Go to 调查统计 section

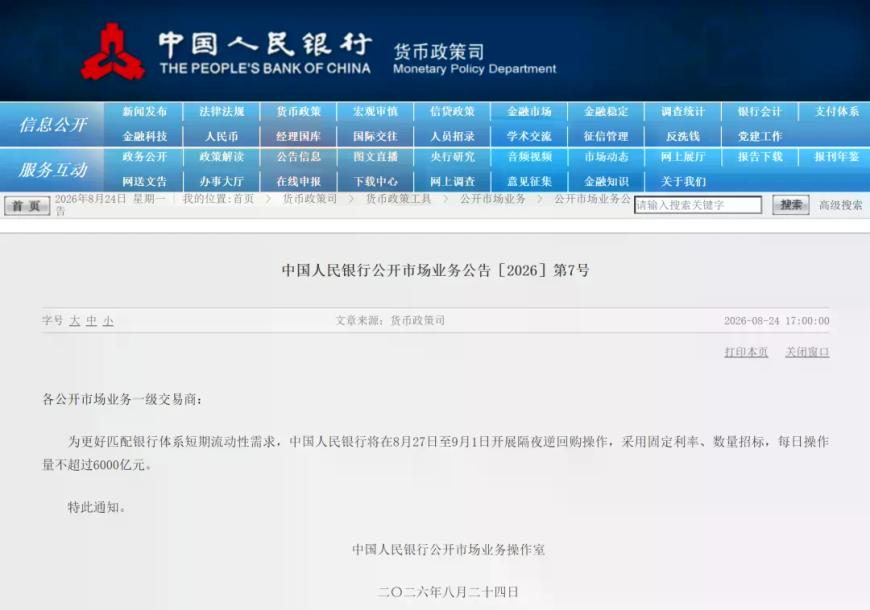click(683, 112)
